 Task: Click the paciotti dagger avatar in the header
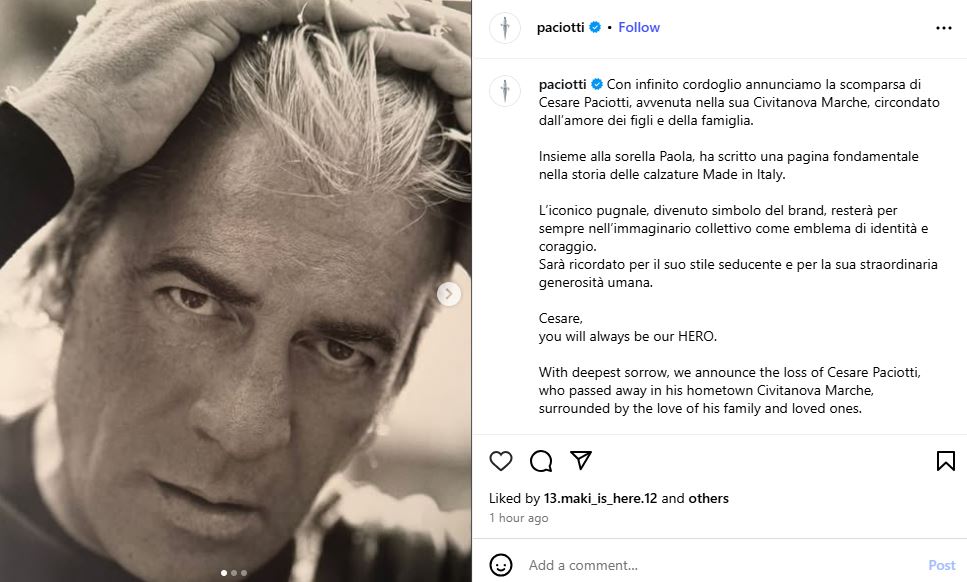pos(505,28)
